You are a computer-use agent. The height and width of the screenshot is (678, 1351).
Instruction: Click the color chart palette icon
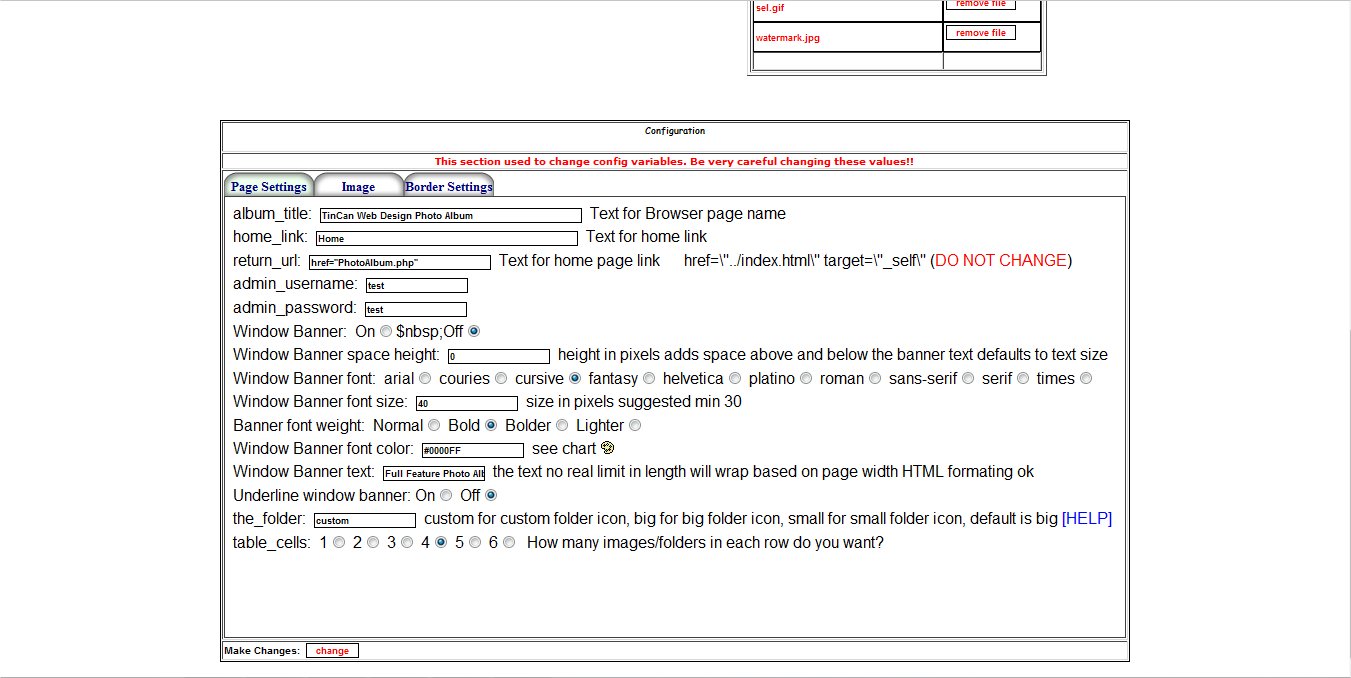pyautogui.click(x=607, y=448)
